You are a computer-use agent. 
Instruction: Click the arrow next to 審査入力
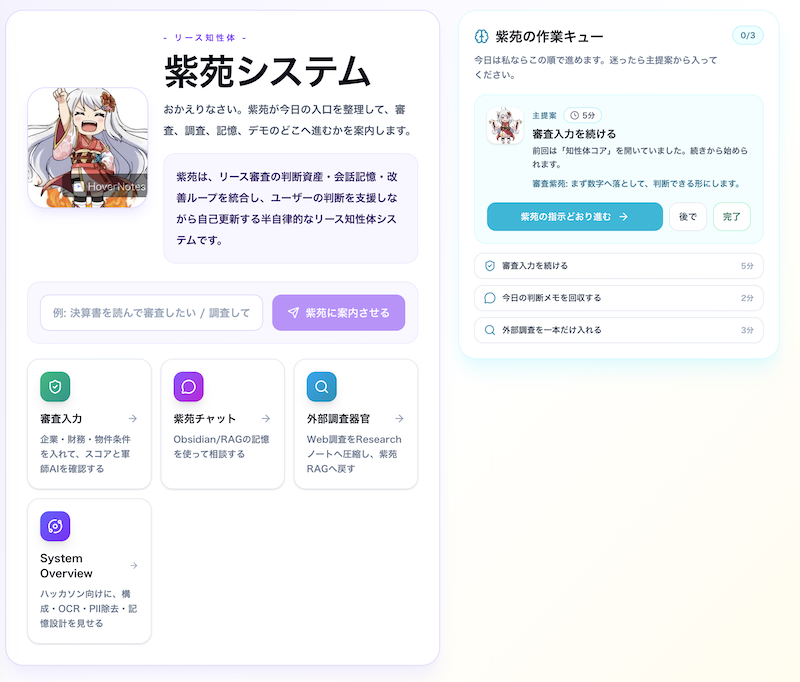(133, 418)
